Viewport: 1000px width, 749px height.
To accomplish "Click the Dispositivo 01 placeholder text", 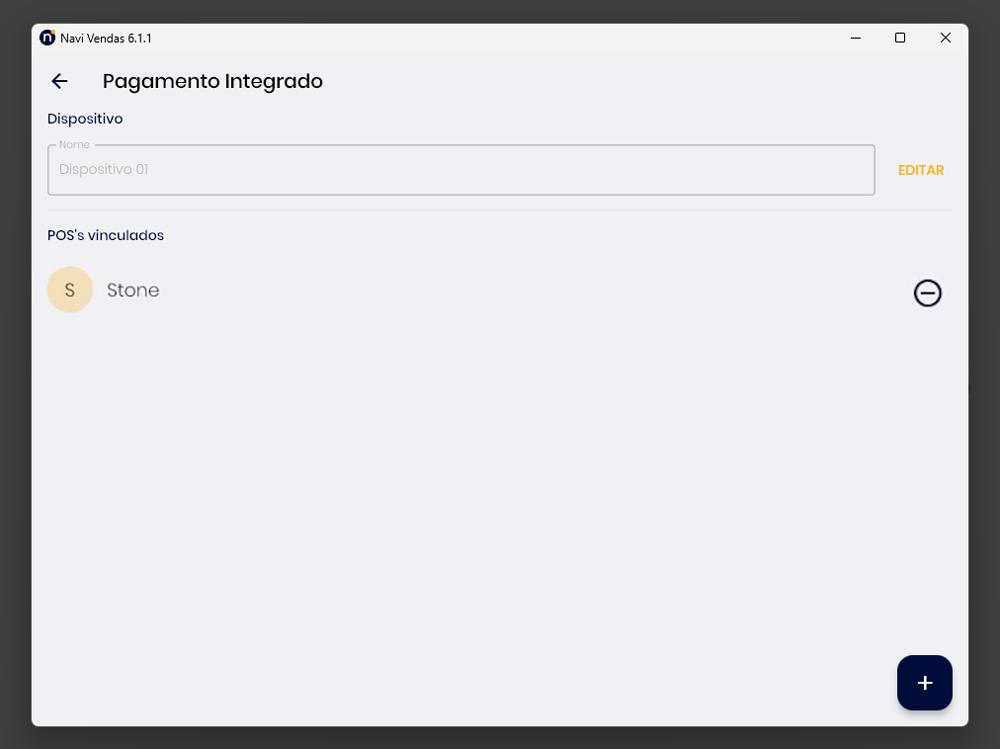I will coord(104,170).
